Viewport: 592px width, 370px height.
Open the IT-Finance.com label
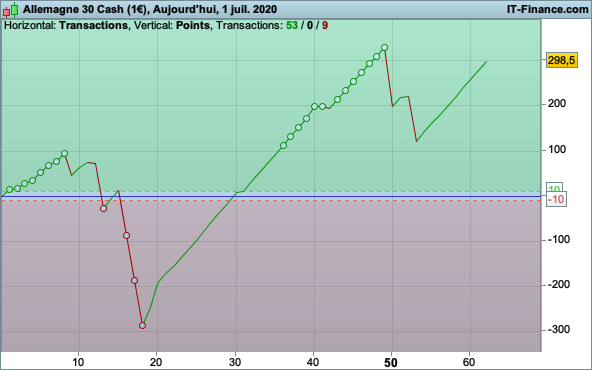pyautogui.click(x=547, y=9)
